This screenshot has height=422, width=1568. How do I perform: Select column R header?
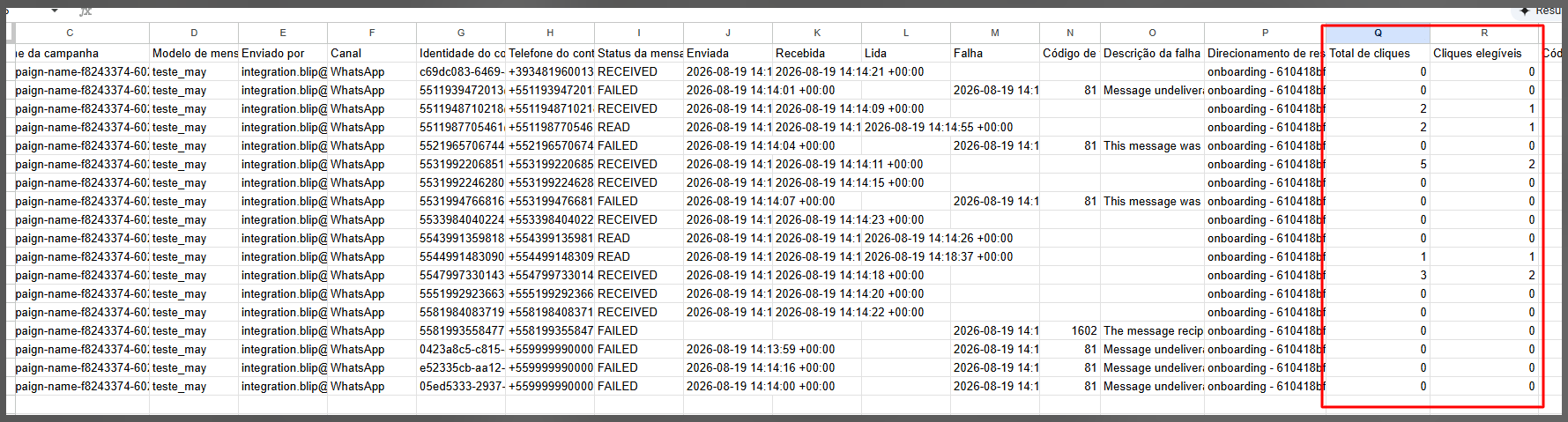coord(1483,33)
